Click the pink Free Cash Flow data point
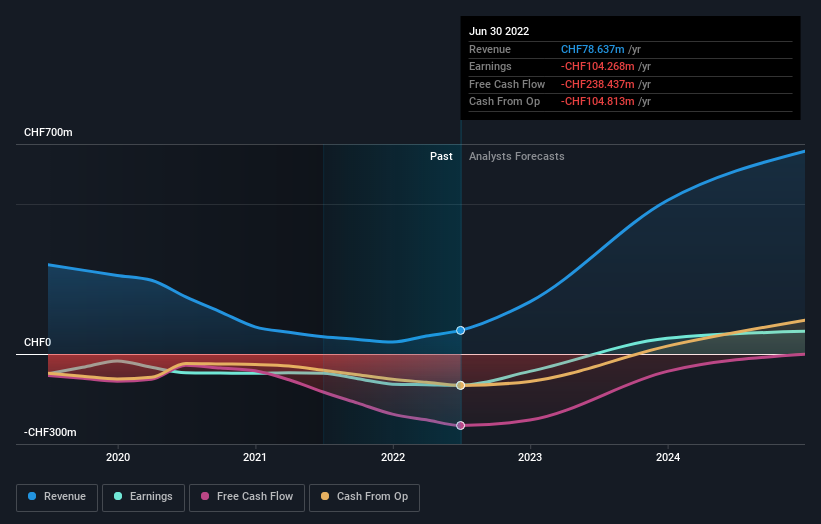The width and height of the screenshot is (821, 524). point(460,426)
